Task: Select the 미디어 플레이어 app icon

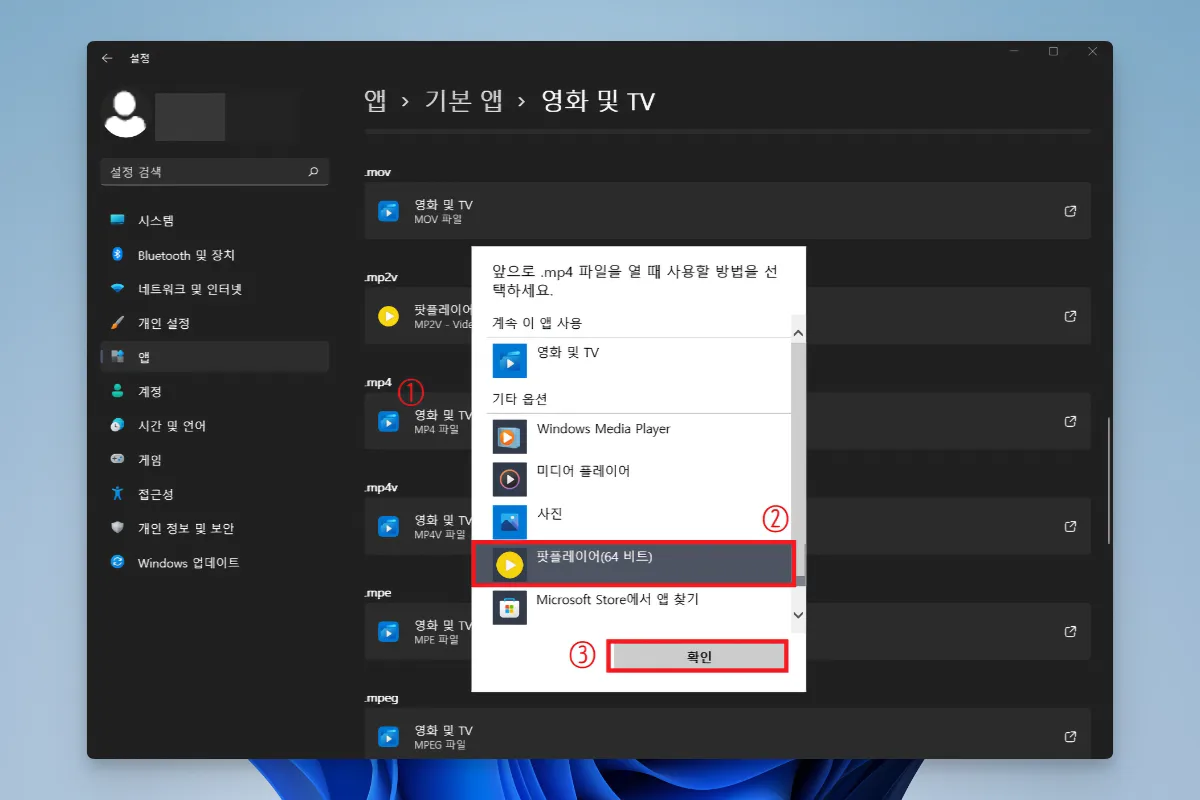Action: [510, 479]
